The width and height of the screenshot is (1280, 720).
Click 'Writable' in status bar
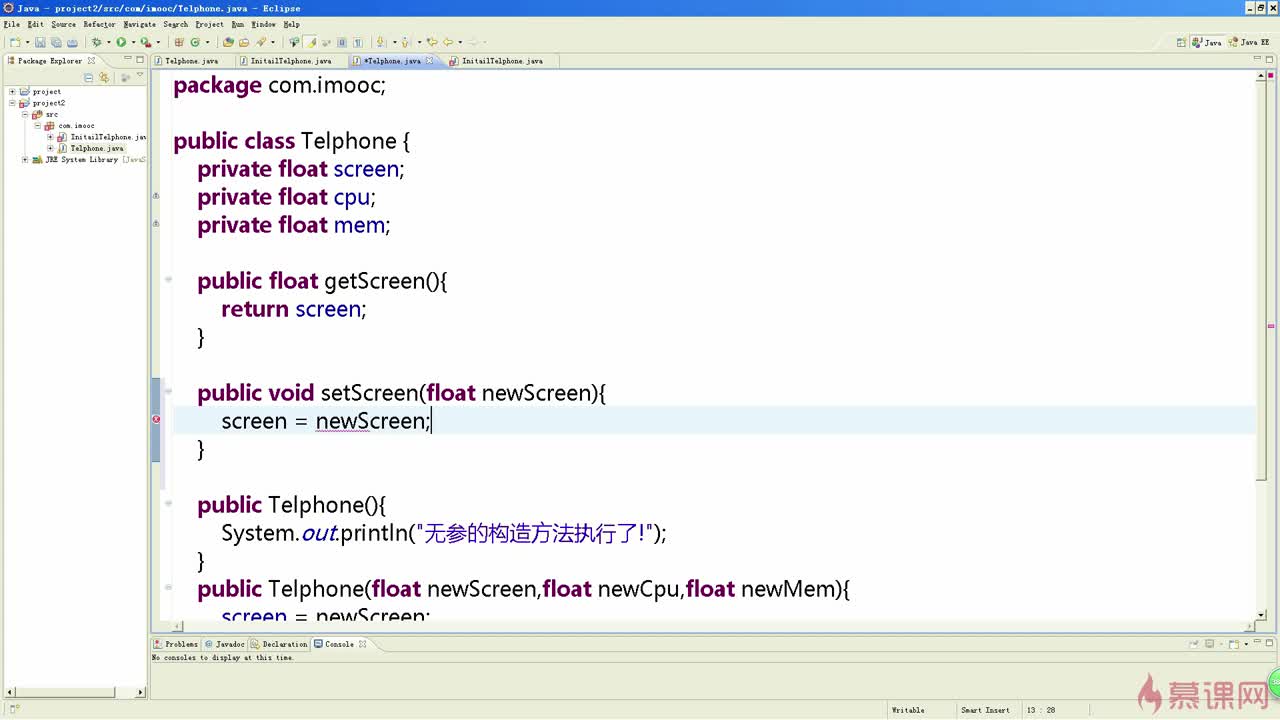pyautogui.click(x=908, y=710)
